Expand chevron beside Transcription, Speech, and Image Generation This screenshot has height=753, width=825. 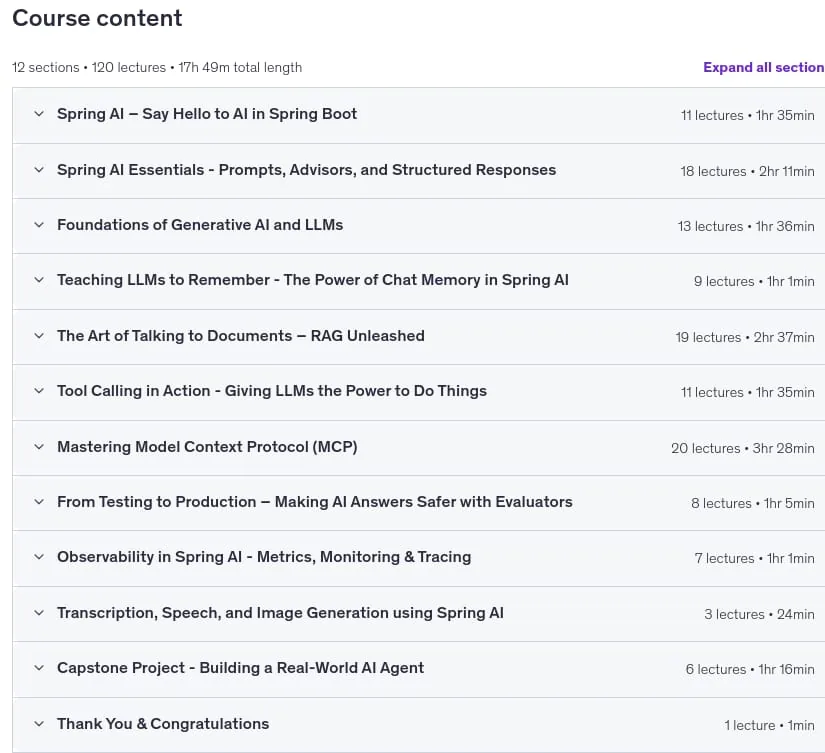[x=39, y=613]
